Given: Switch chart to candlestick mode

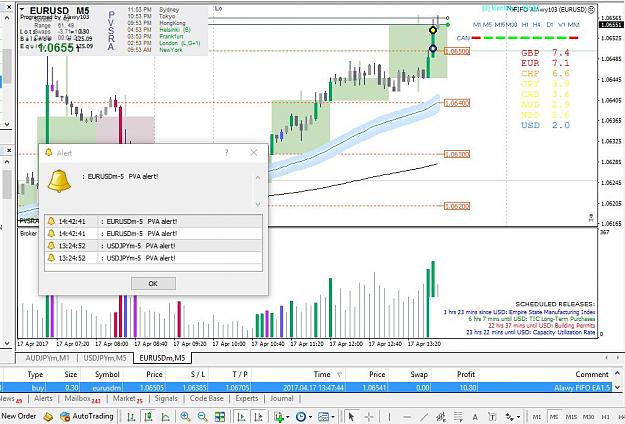Looking at the screenshot, I should click(x=148, y=417).
